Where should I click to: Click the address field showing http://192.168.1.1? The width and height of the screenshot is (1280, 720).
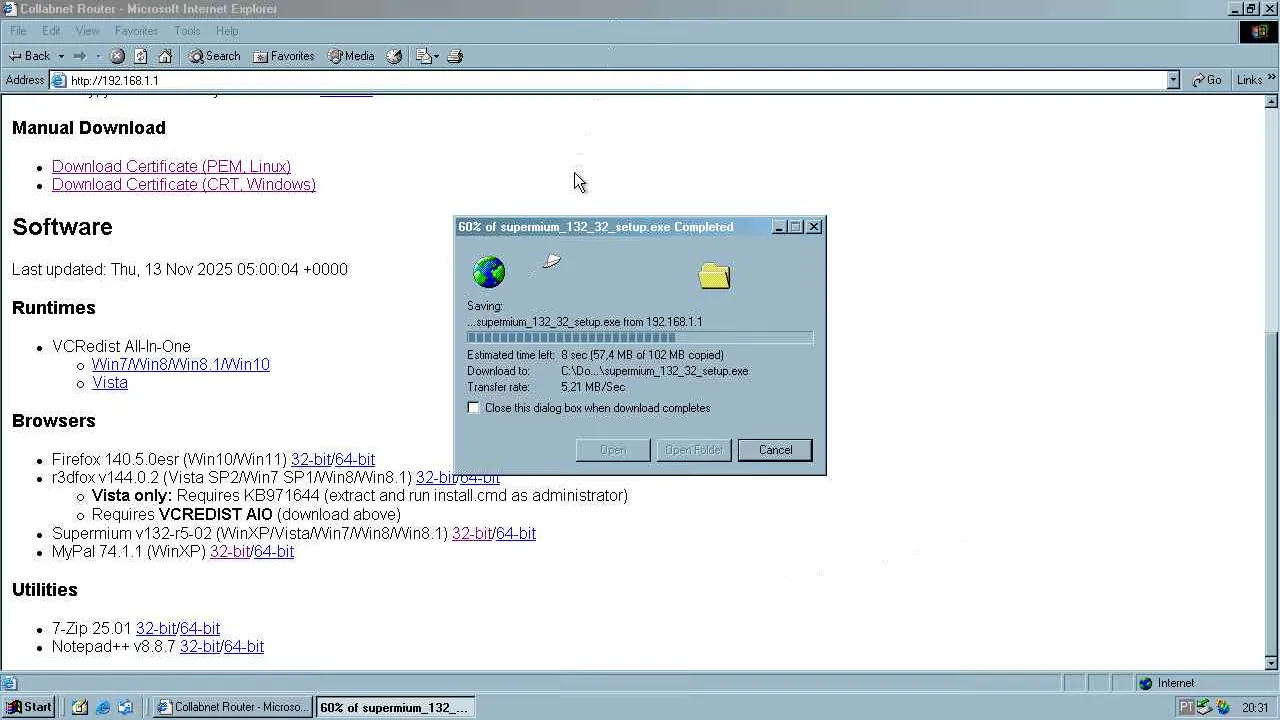coord(610,80)
